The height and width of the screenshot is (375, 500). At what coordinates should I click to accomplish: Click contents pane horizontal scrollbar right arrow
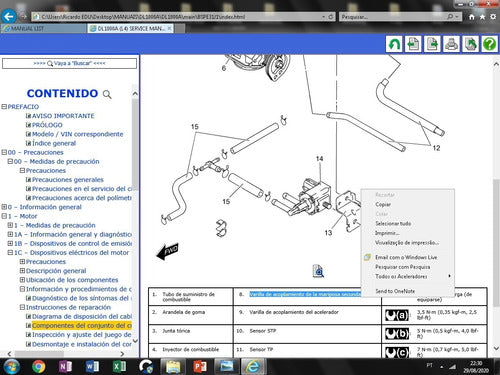pyautogui.click(x=122, y=354)
